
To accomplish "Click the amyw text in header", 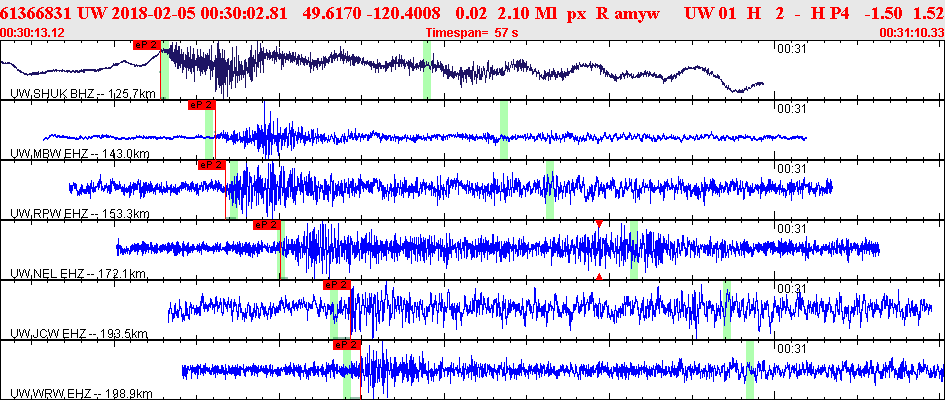I will tap(638, 13).
